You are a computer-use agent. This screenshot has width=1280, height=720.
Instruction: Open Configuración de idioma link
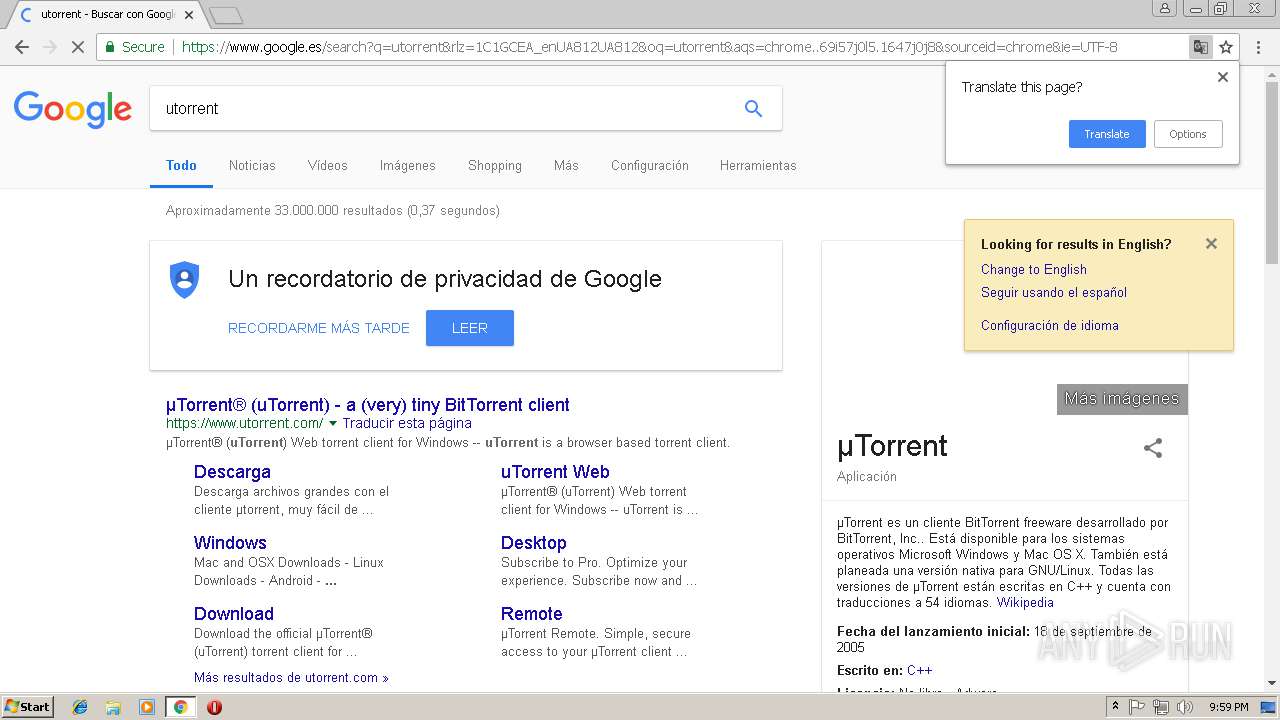[1050, 326]
